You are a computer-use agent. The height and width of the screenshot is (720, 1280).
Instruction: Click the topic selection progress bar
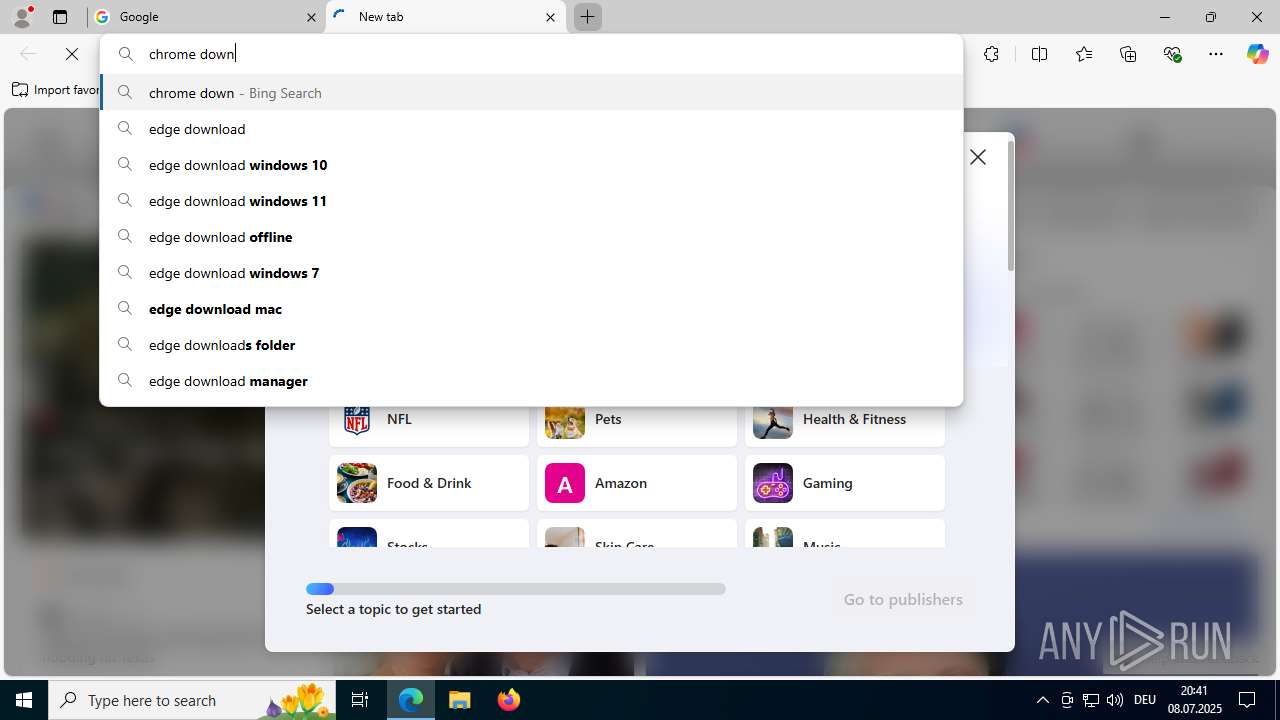coord(516,589)
